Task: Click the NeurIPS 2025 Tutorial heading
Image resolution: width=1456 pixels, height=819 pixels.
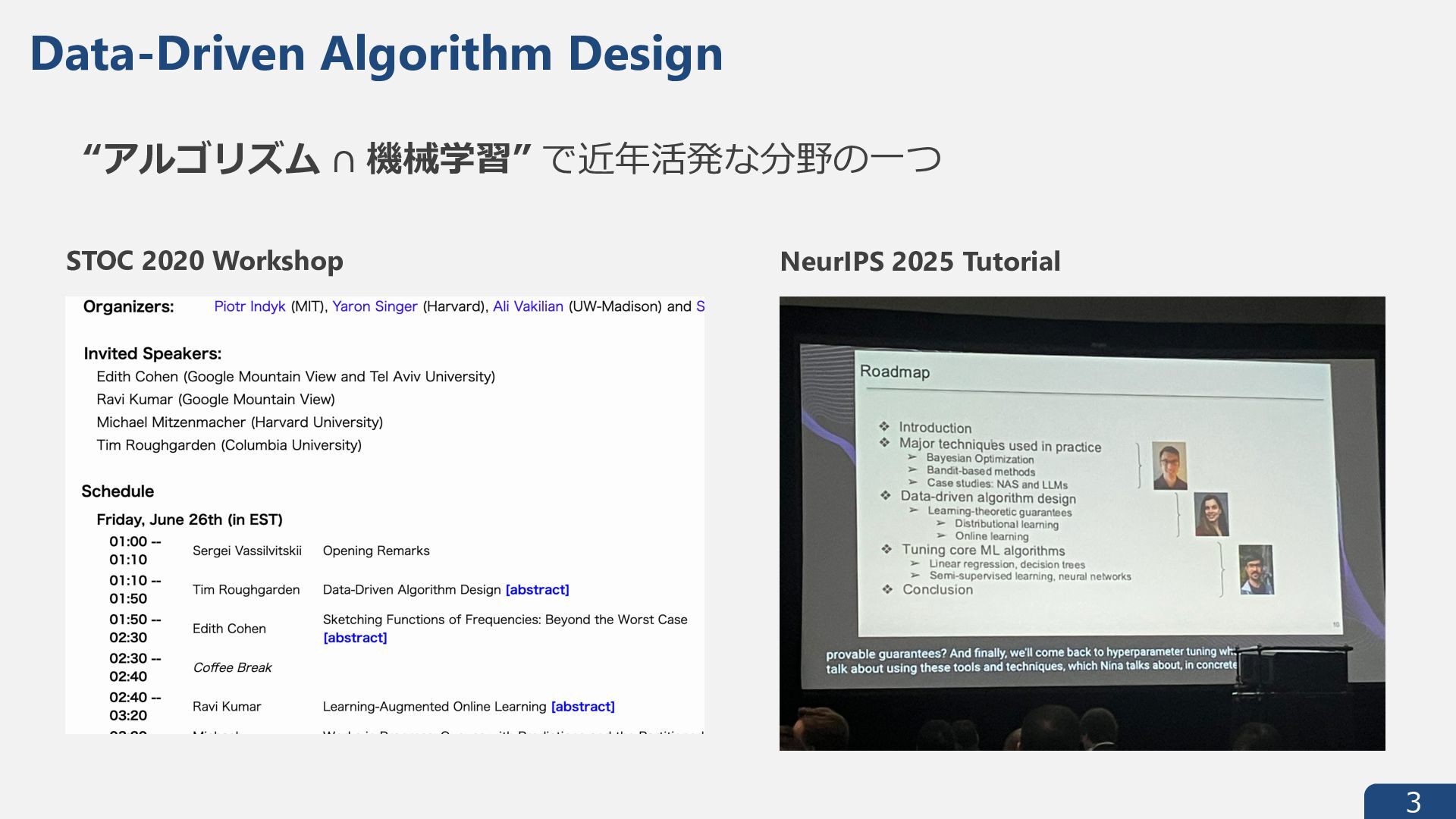Action: [919, 262]
